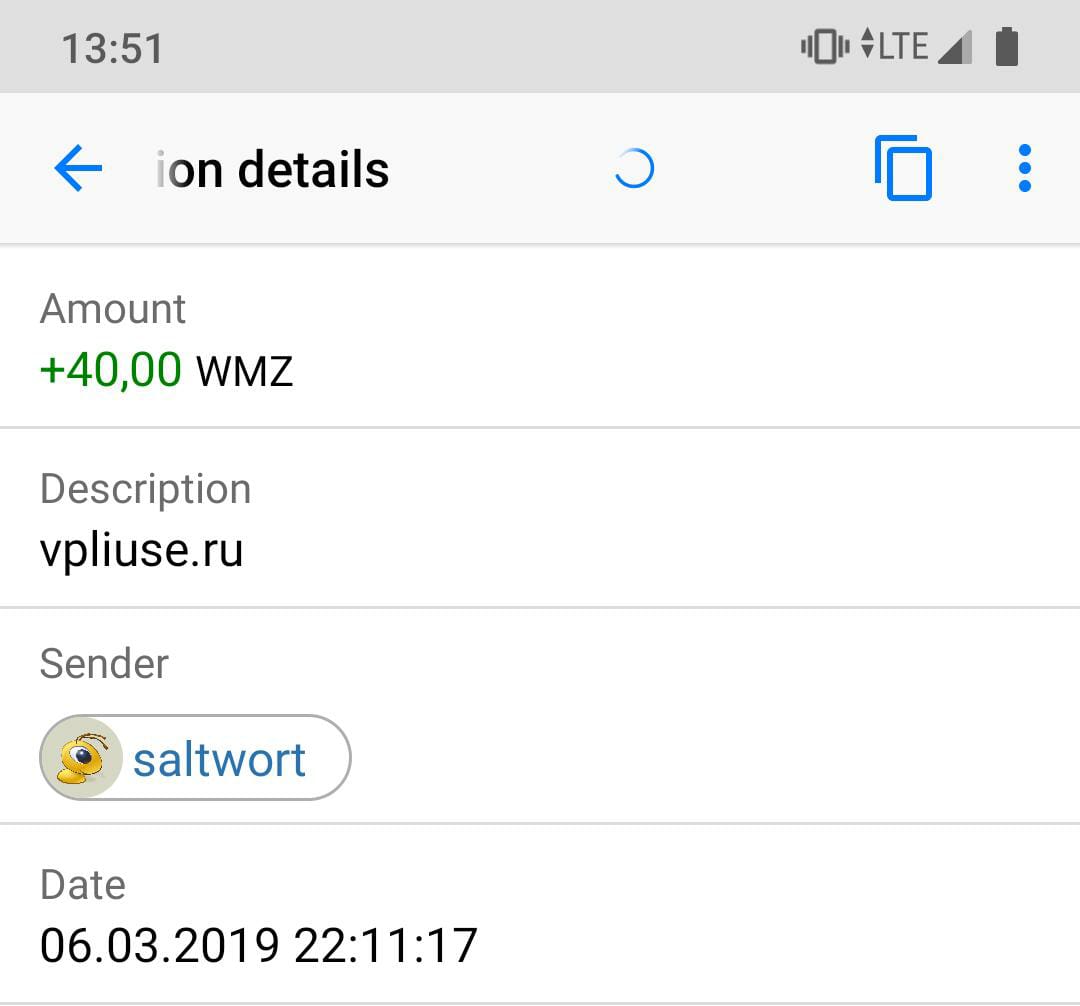Screen dimensions: 1080x1006
Task: Tap the Description field label
Action: pyautogui.click(x=145, y=490)
